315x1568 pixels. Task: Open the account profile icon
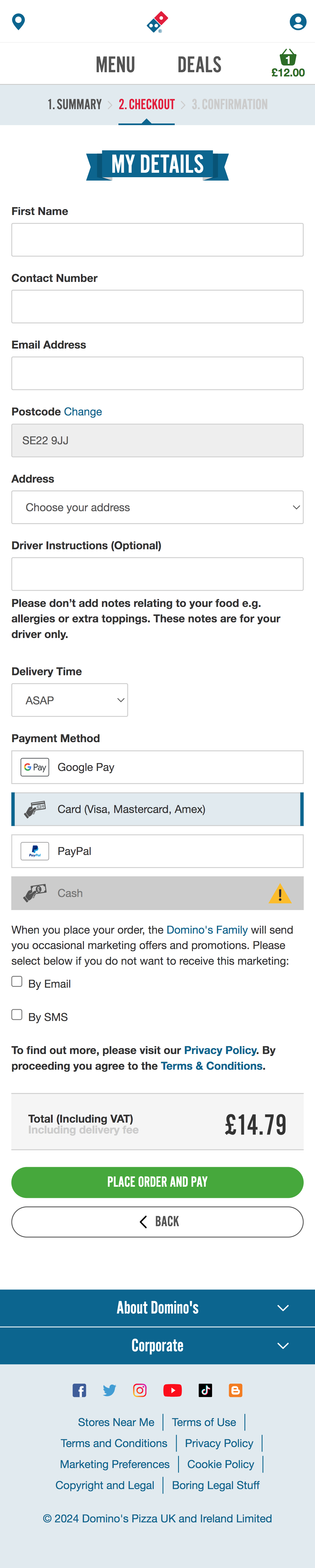[297, 22]
